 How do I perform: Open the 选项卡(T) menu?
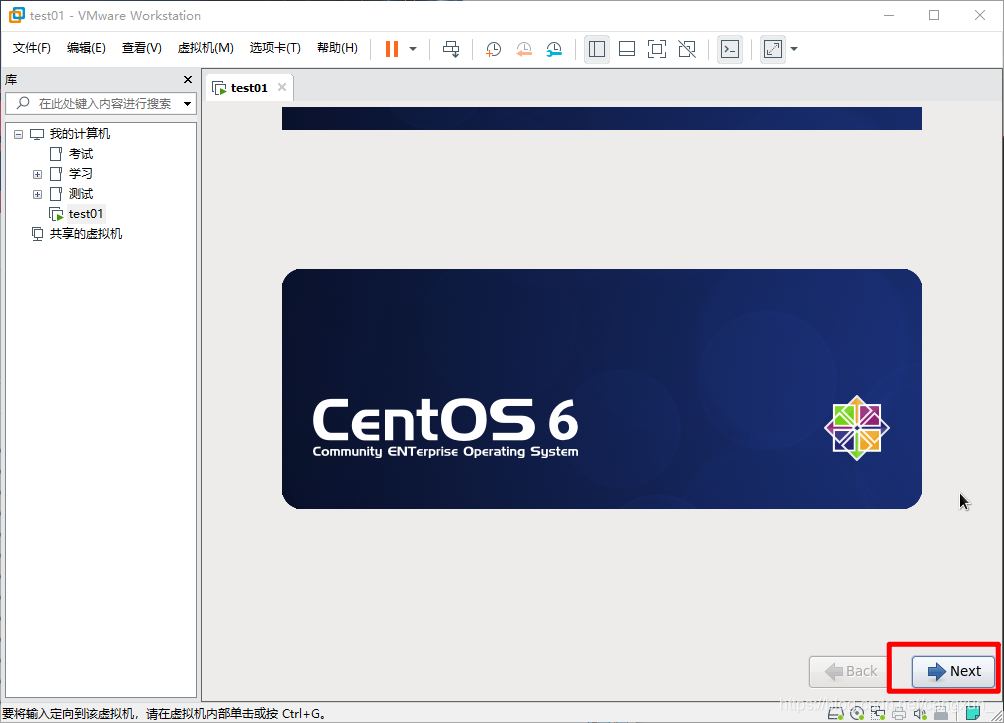[x=275, y=48]
